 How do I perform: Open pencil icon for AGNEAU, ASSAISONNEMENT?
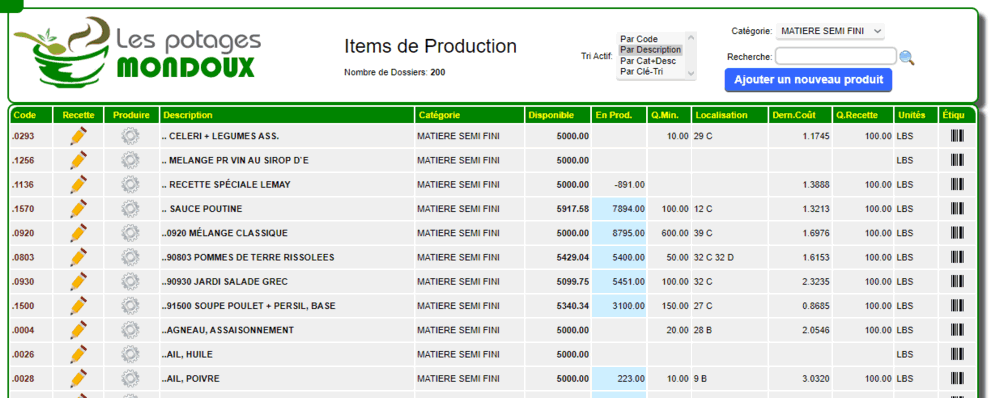(78, 330)
